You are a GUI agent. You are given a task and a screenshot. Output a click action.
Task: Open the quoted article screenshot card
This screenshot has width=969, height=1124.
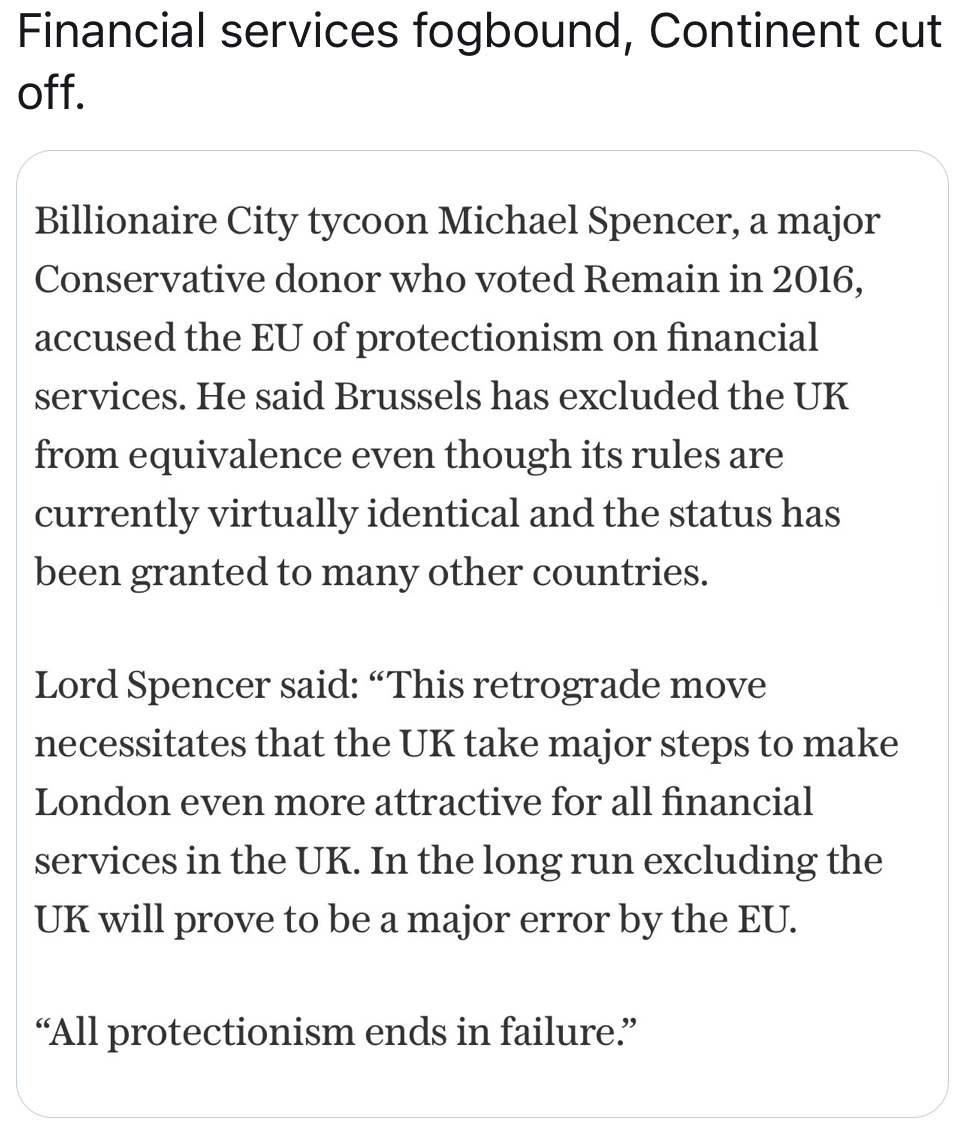(482, 632)
